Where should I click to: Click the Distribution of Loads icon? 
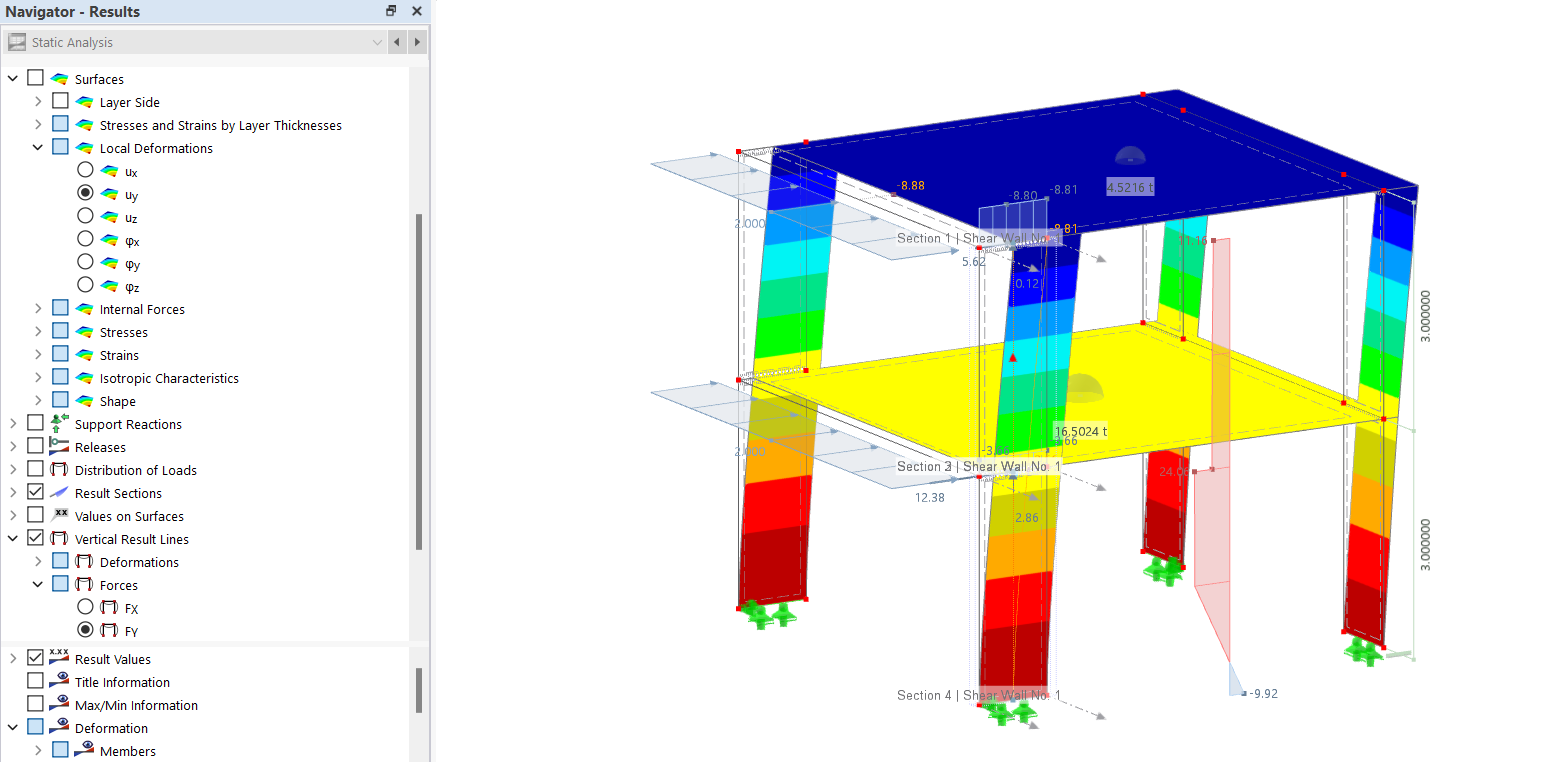(x=59, y=469)
